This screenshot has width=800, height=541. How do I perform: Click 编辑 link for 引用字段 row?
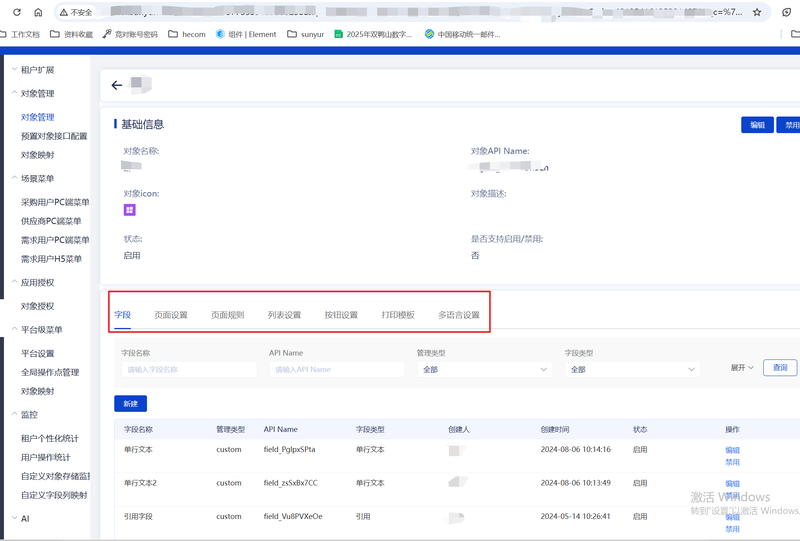point(733,517)
